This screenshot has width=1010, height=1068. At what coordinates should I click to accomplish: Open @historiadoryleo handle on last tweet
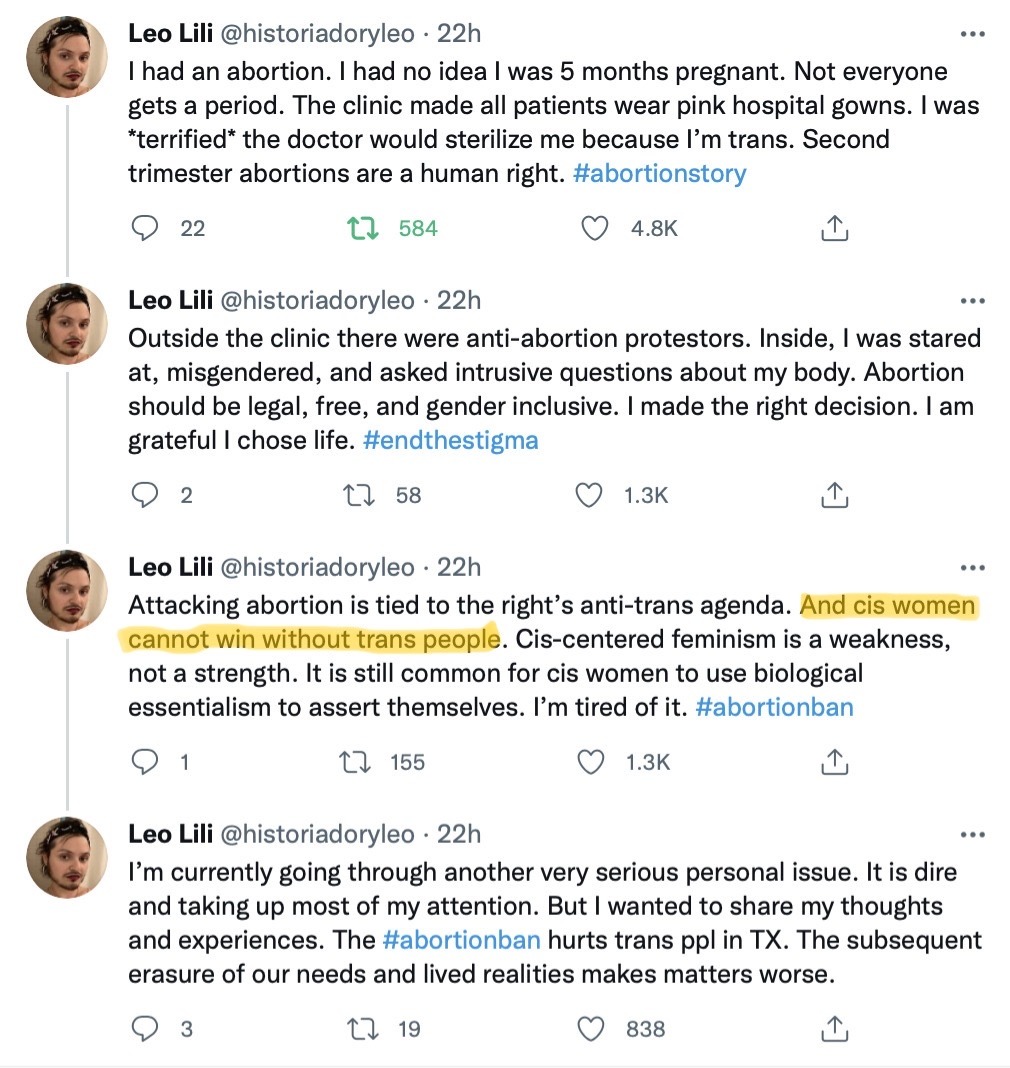point(317,834)
